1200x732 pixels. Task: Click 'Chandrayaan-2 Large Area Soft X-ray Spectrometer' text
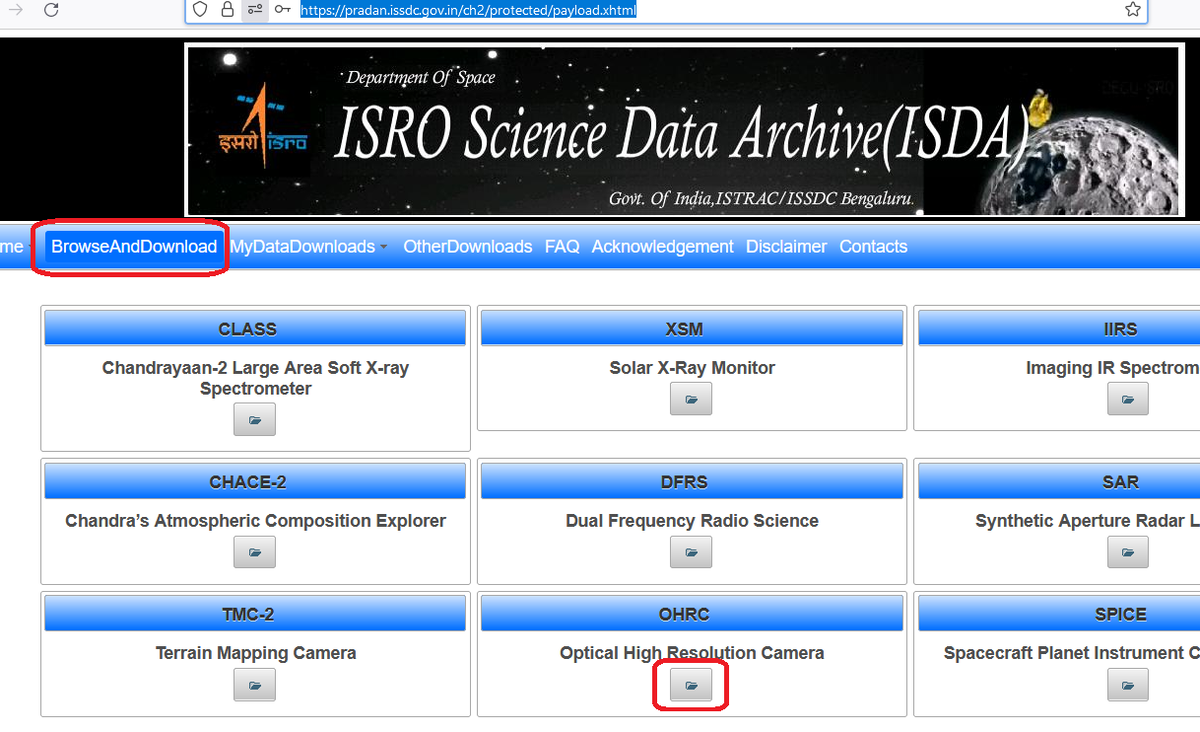click(x=255, y=378)
